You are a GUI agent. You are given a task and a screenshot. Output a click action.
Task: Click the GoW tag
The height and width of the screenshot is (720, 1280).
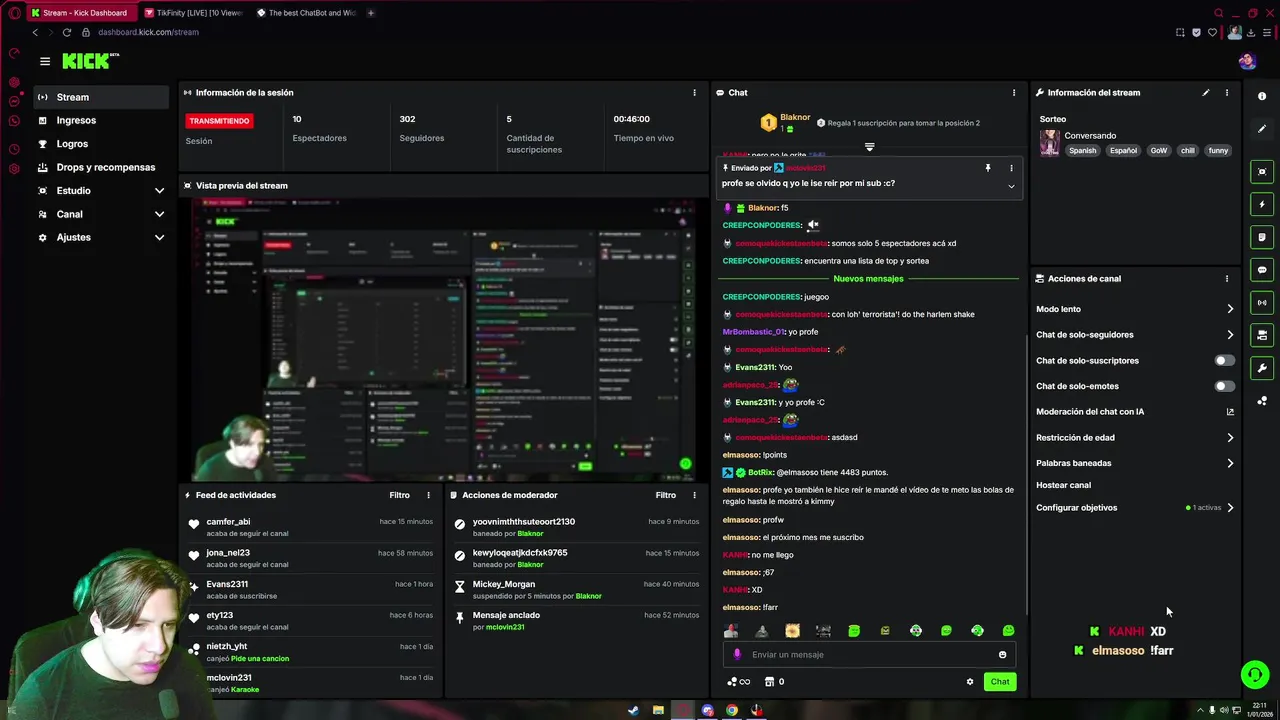point(1158,151)
